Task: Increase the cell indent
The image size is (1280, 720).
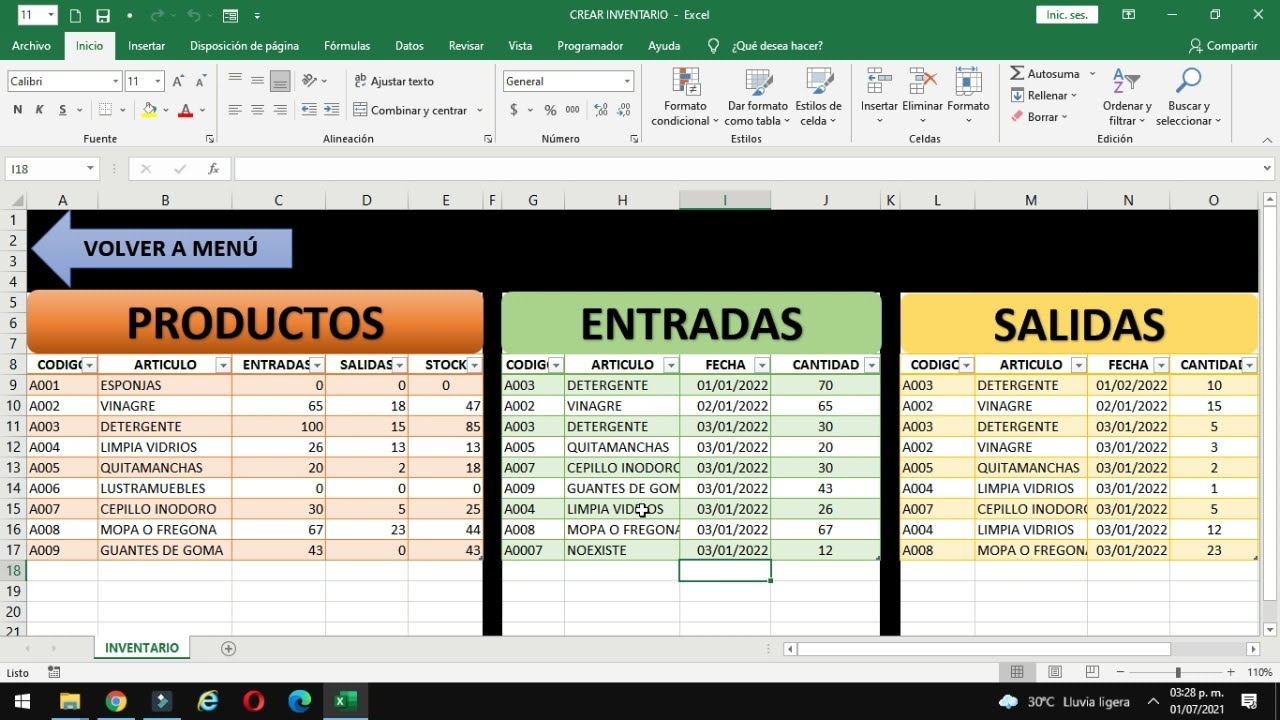Action: (x=331, y=110)
